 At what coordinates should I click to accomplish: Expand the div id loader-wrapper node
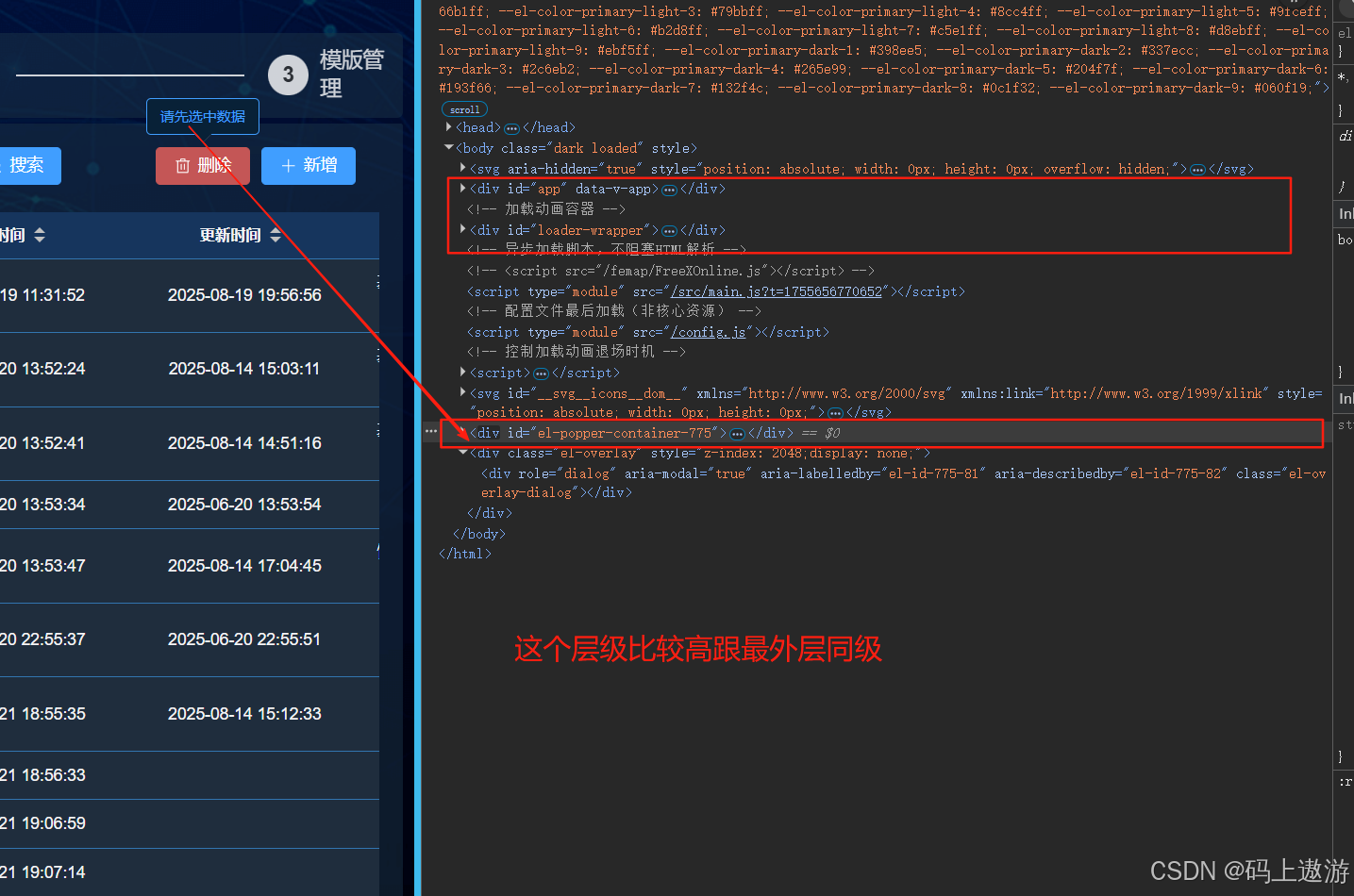click(462, 229)
